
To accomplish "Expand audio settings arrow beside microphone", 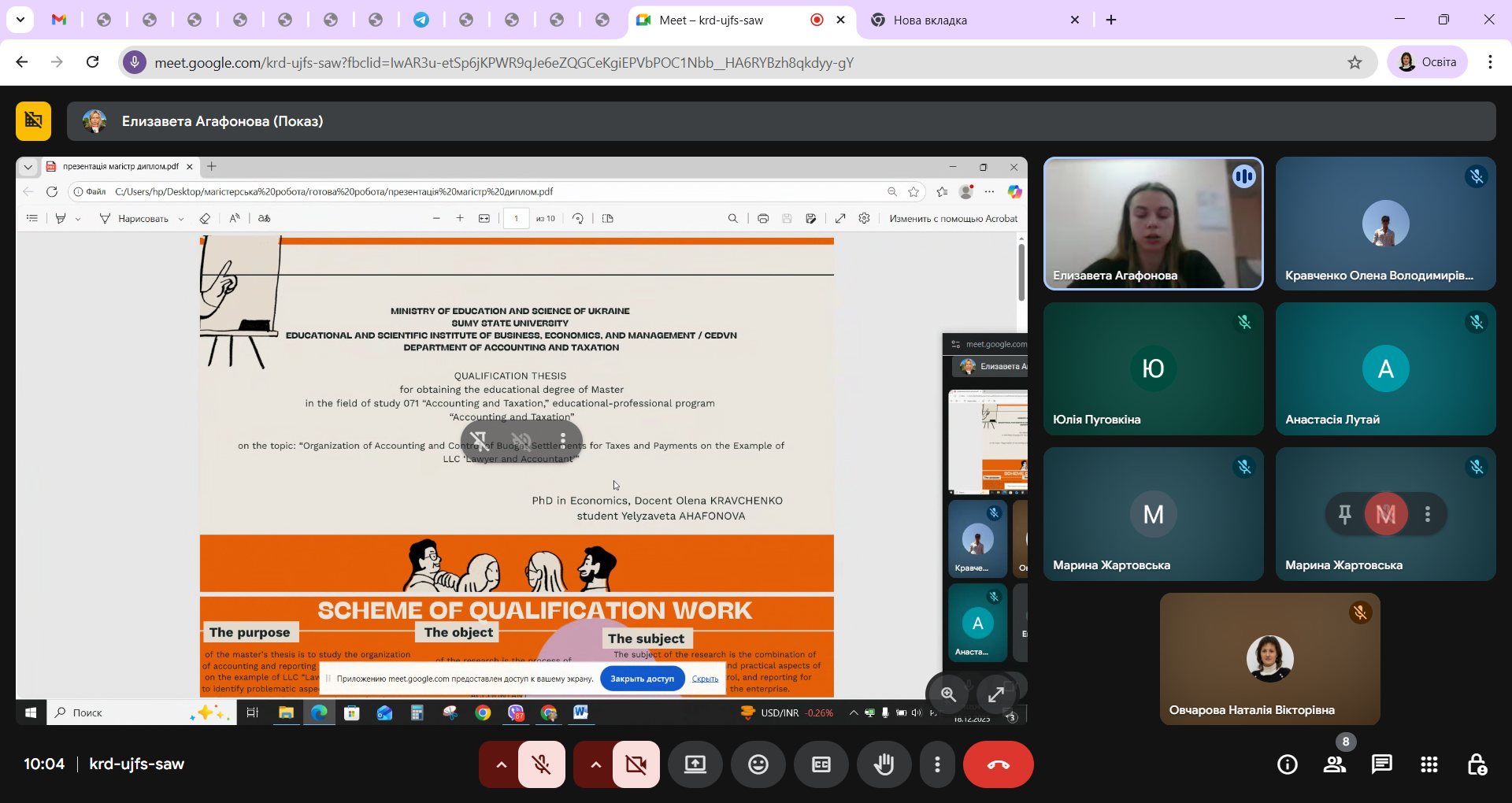I will tap(501, 764).
